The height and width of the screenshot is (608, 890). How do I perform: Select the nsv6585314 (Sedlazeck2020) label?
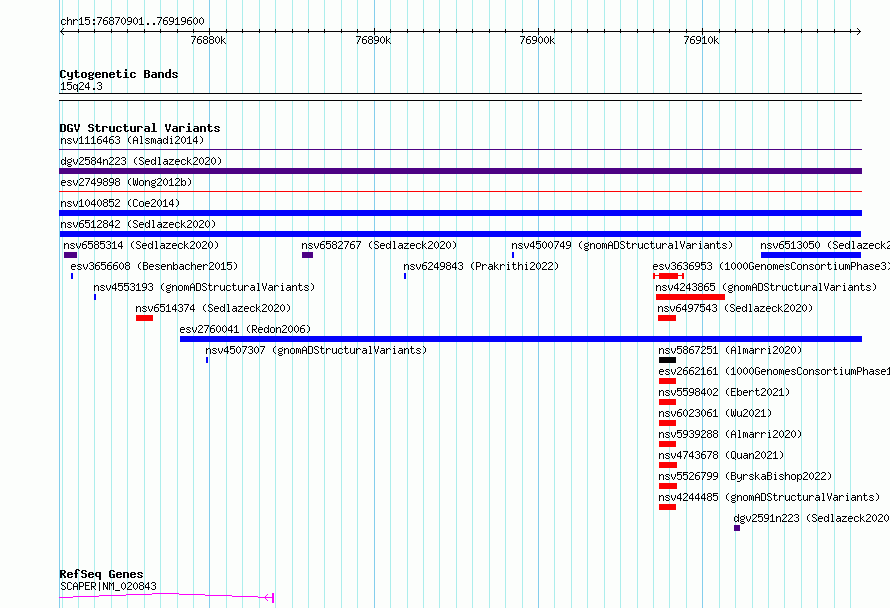tap(141, 245)
